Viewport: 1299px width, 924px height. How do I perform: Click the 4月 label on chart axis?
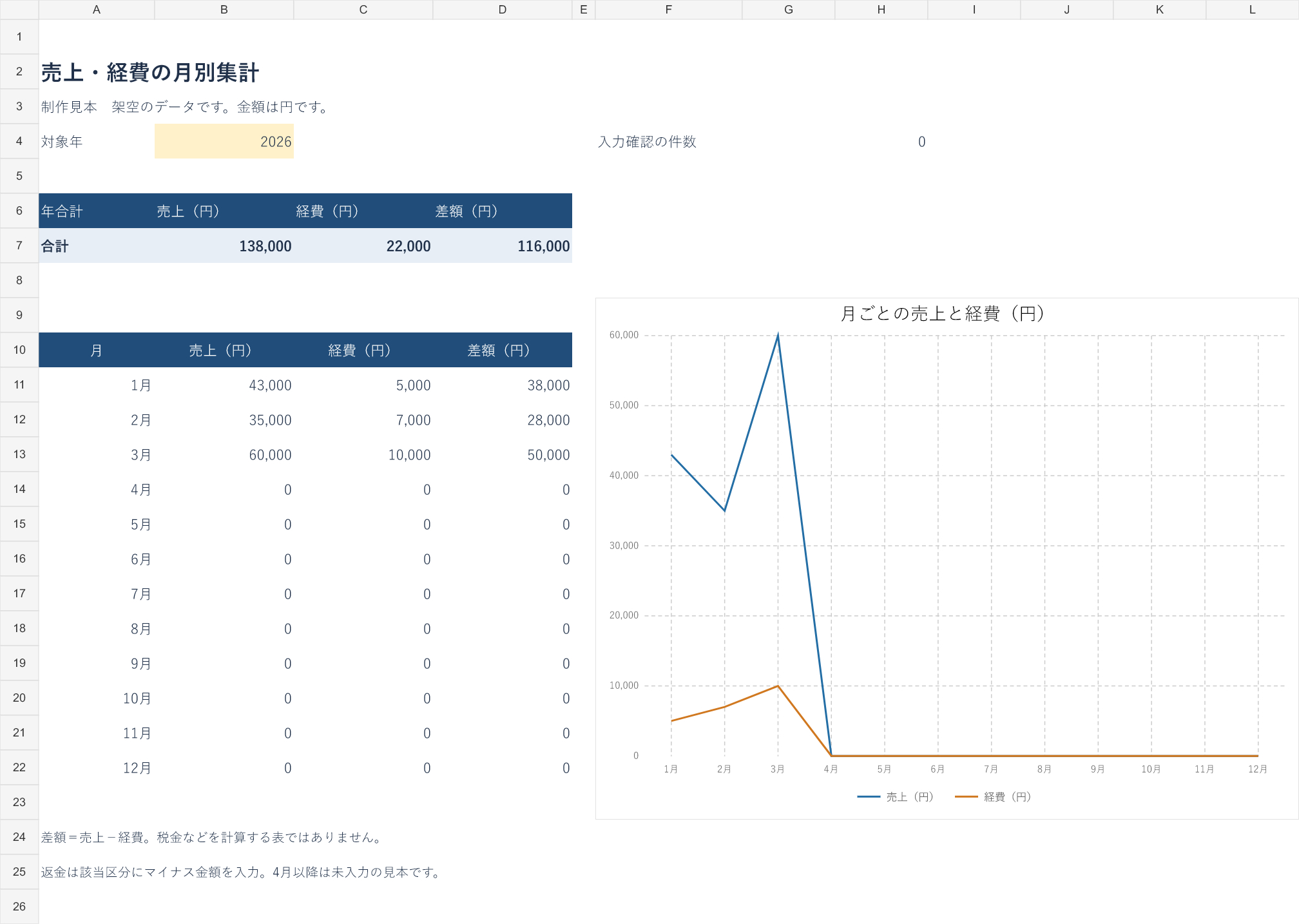831,769
